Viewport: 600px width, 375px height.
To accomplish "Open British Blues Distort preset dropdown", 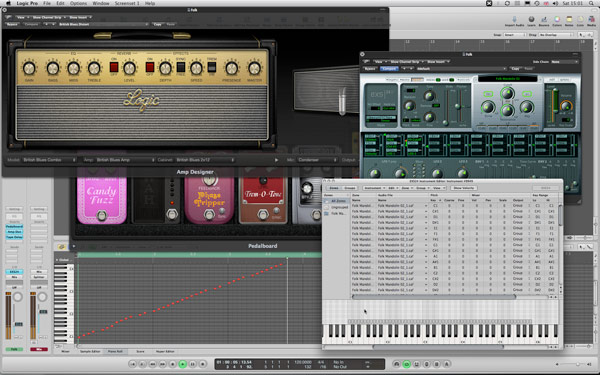I will (103, 24).
